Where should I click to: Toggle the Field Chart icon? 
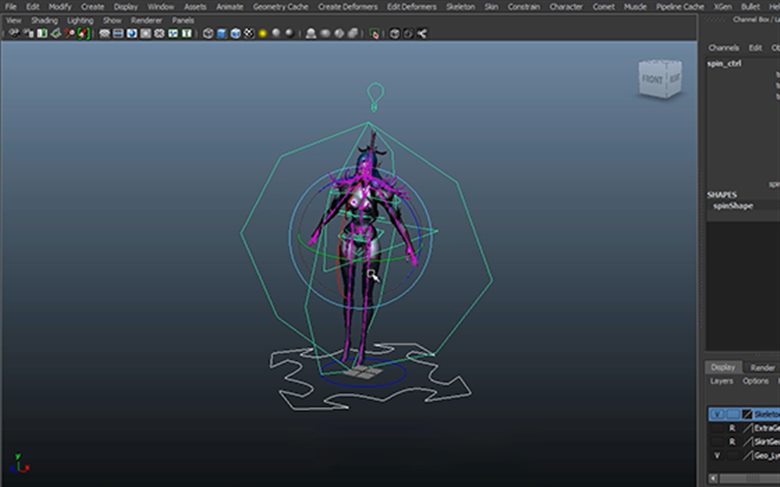tap(159, 33)
